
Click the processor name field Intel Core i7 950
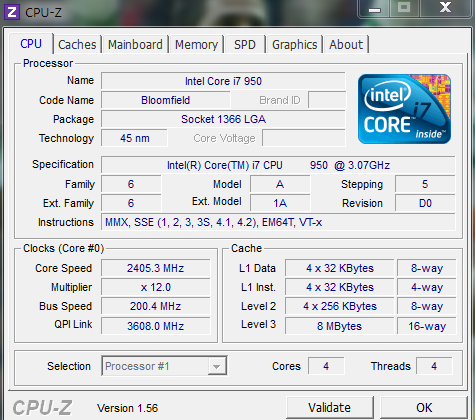223,81
